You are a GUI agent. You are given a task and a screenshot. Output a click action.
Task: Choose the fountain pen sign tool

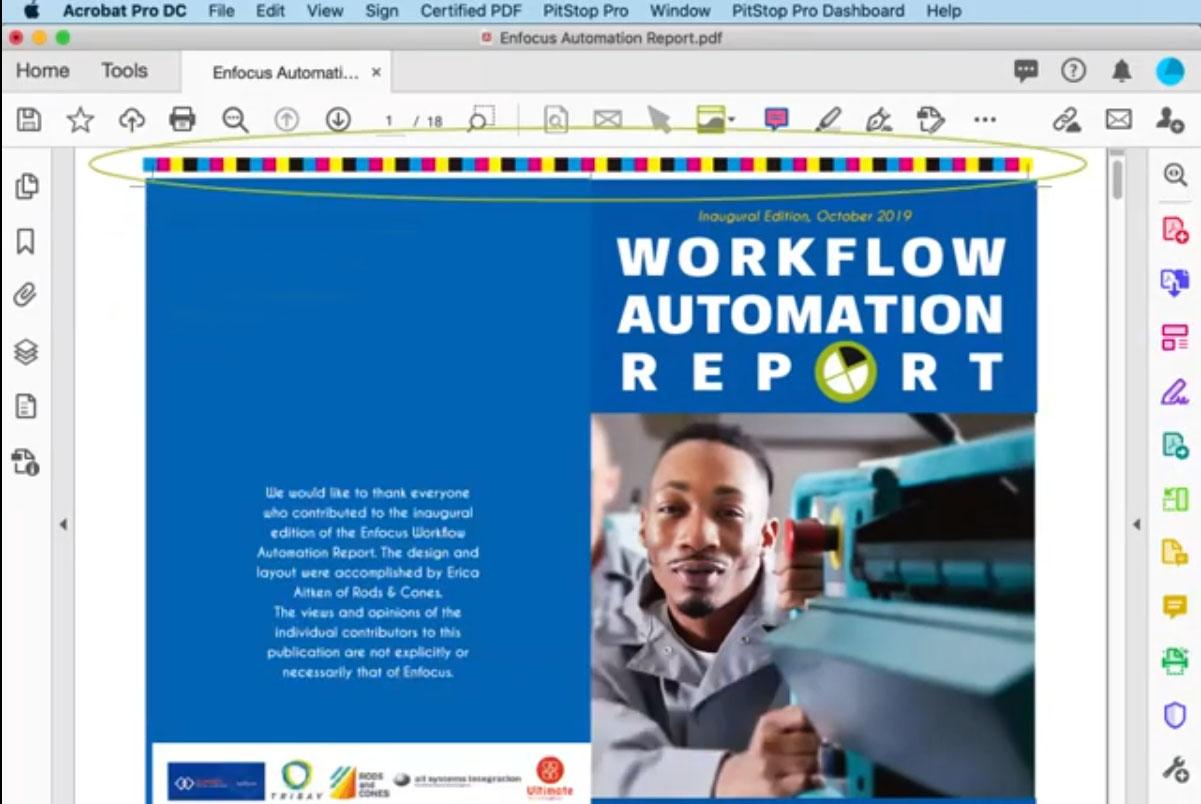coord(878,120)
